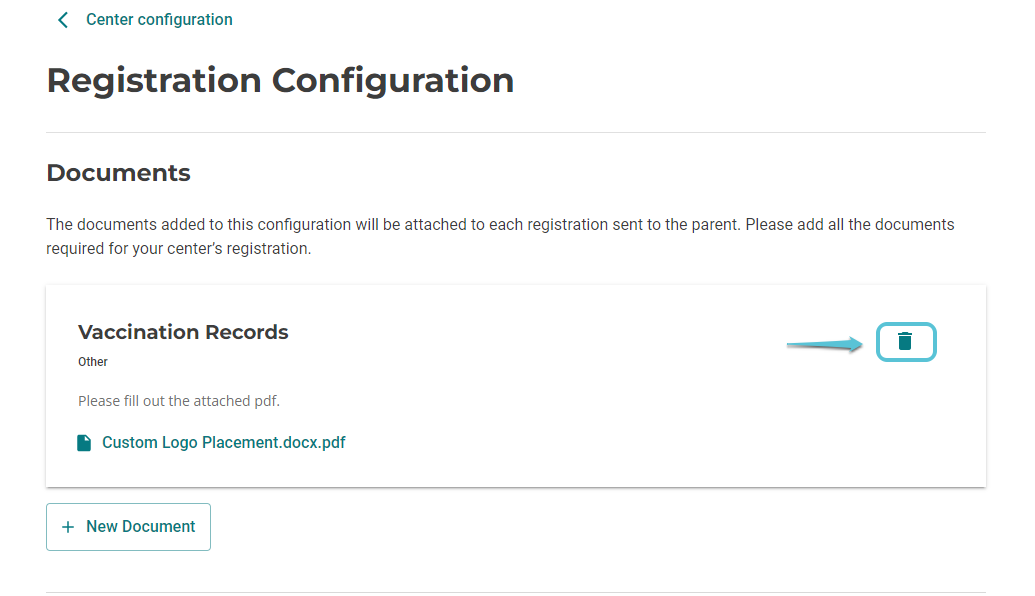Click the PDF file icon

85,443
